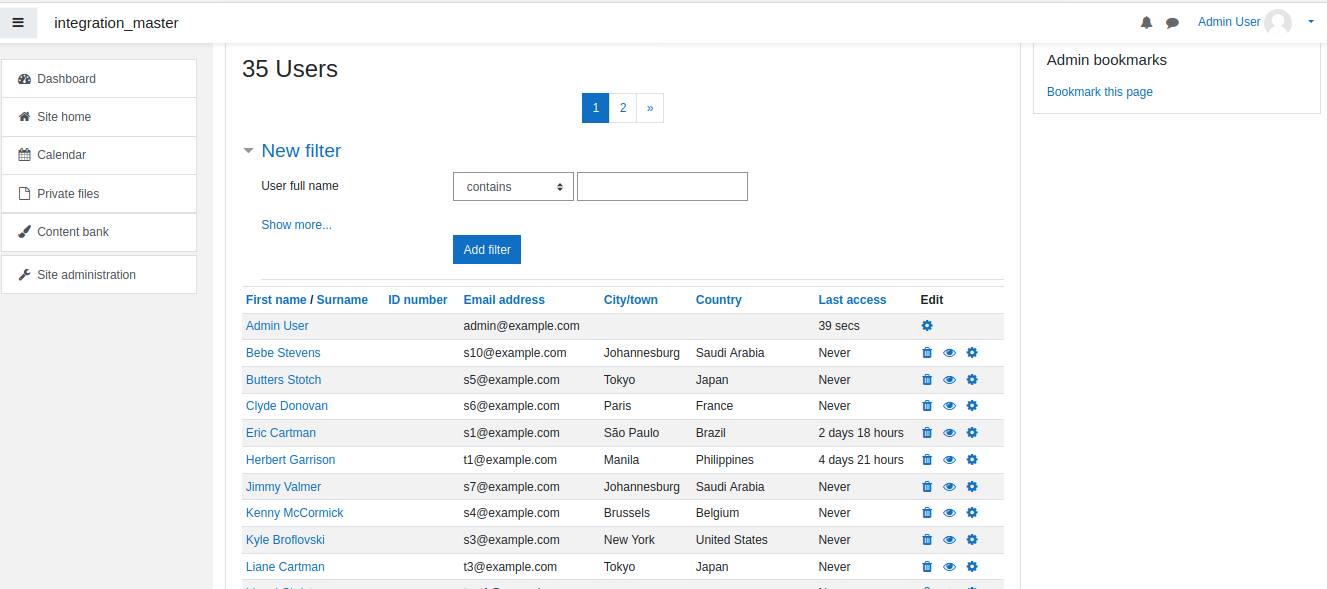
Task: Sort users by Email address column
Action: (504, 300)
